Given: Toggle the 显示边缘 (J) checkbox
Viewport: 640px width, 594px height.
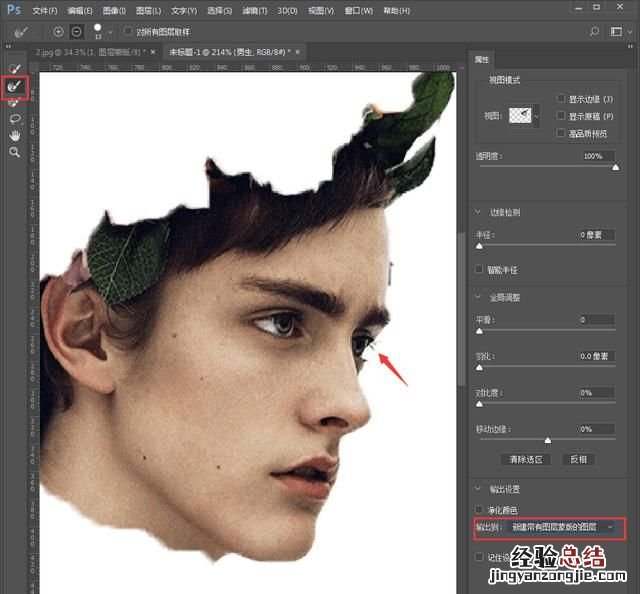Looking at the screenshot, I should [562, 99].
